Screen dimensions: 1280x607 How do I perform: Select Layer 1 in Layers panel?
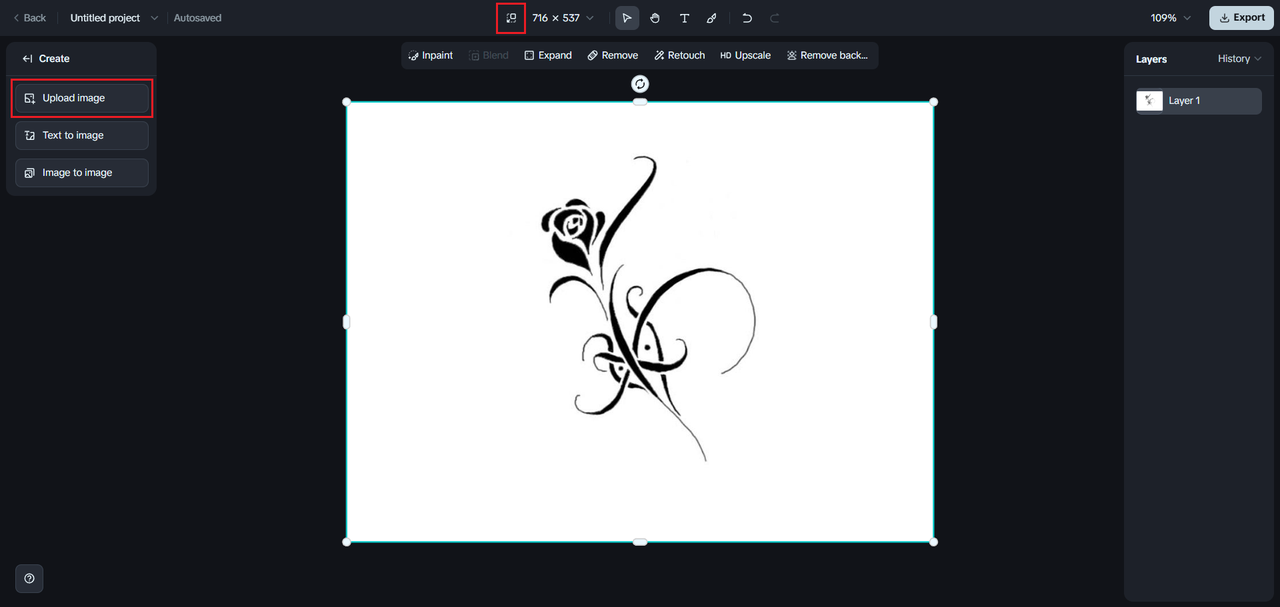point(1199,101)
